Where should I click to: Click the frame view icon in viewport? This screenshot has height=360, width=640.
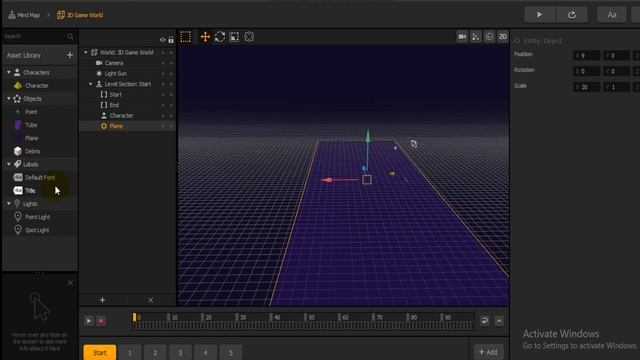(489, 37)
